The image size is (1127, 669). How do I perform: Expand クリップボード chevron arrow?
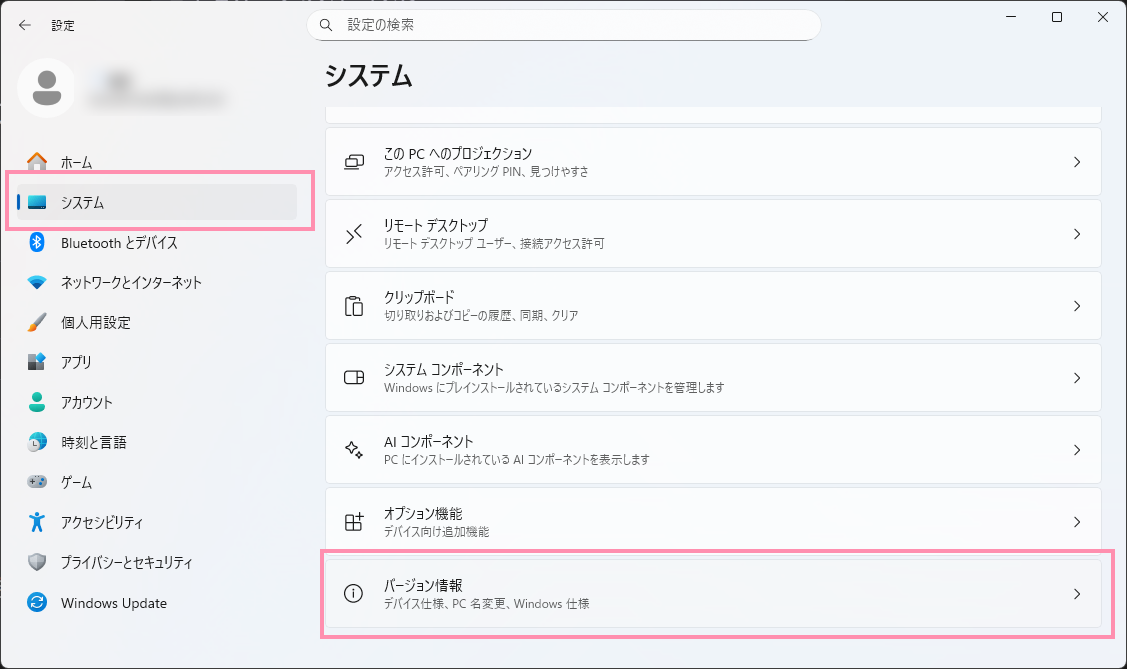[1077, 306]
